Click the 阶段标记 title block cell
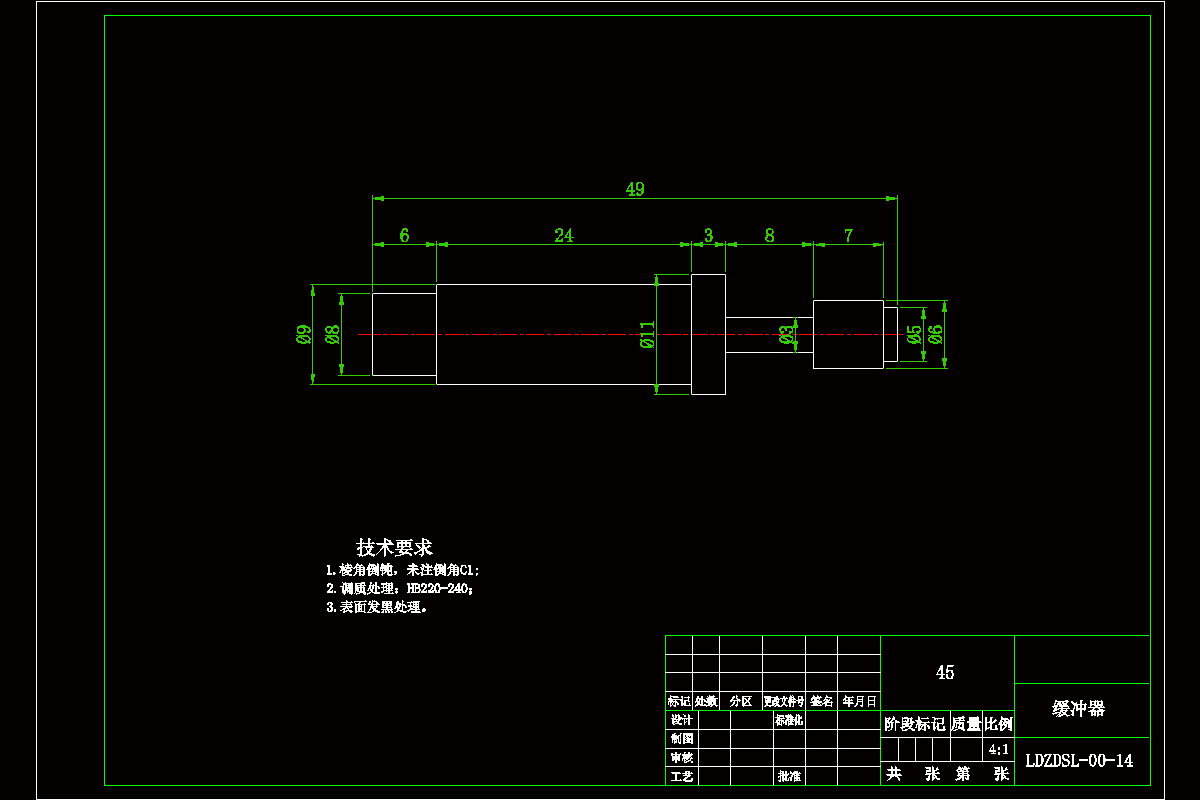1200x800 pixels. [915, 724]
